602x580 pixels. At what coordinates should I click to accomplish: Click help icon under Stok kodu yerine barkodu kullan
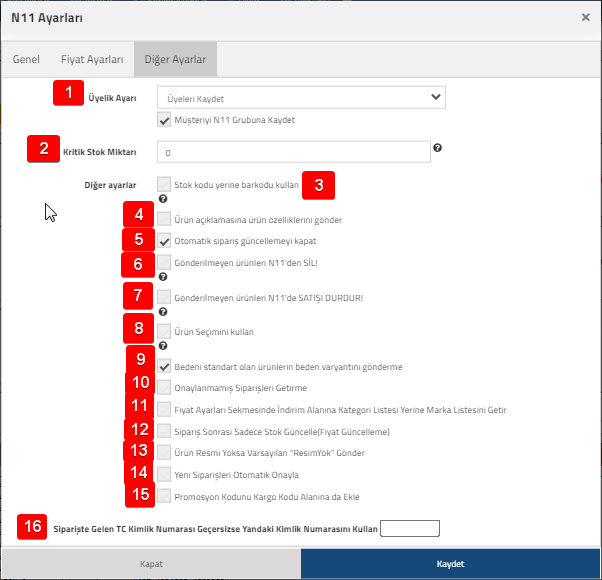[163, 199]
